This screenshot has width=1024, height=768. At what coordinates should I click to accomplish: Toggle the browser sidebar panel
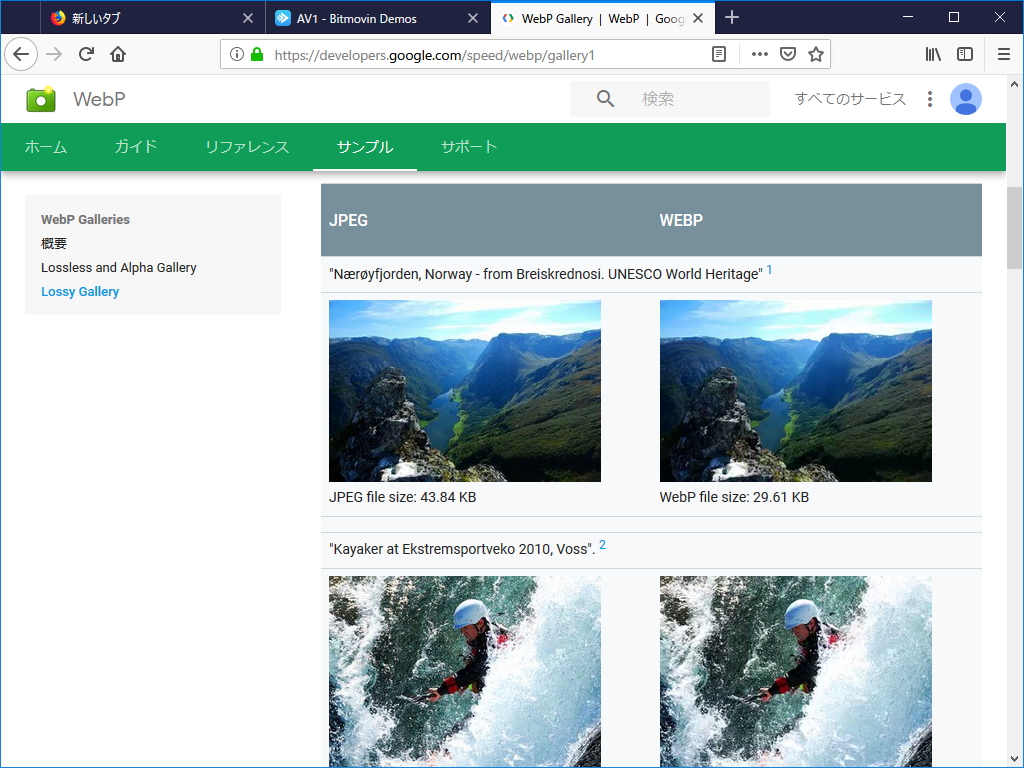(x=965, y=54)
